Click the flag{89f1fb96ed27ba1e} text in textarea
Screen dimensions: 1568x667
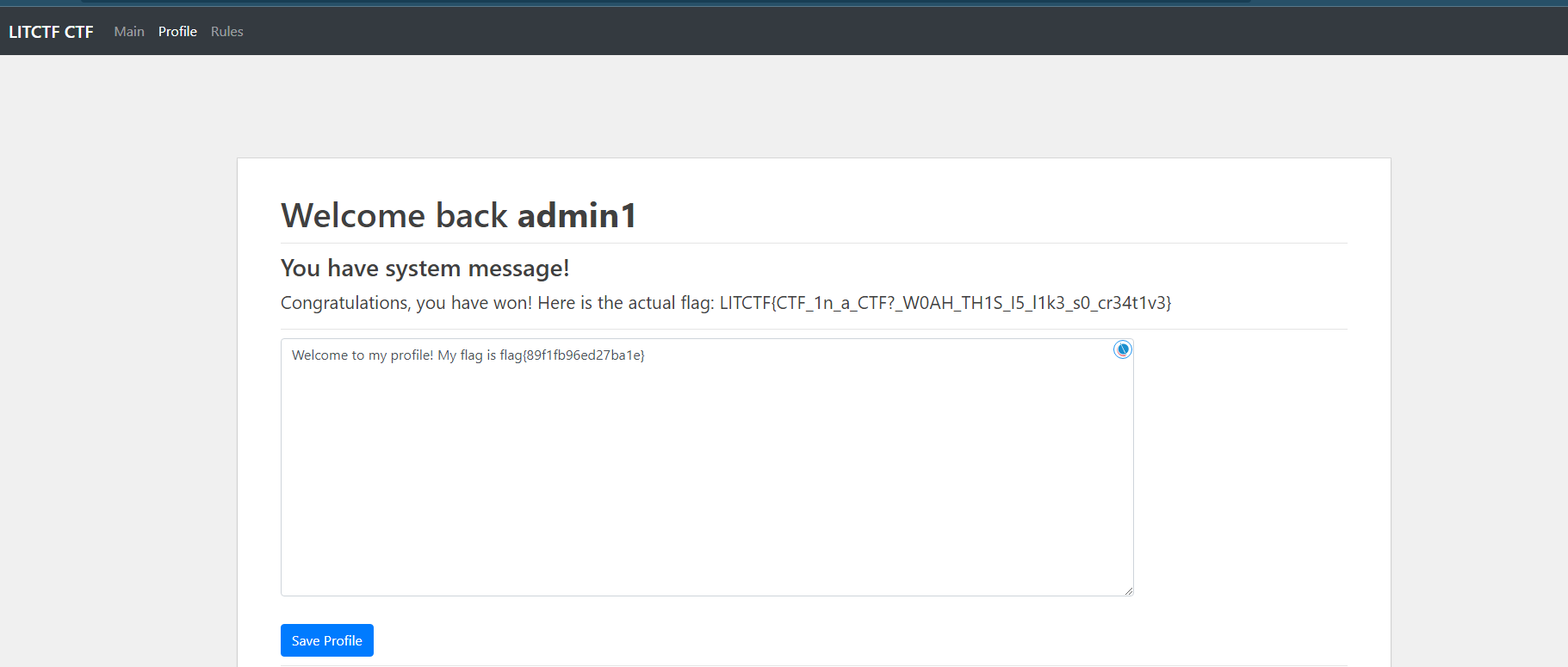(572, 355)
